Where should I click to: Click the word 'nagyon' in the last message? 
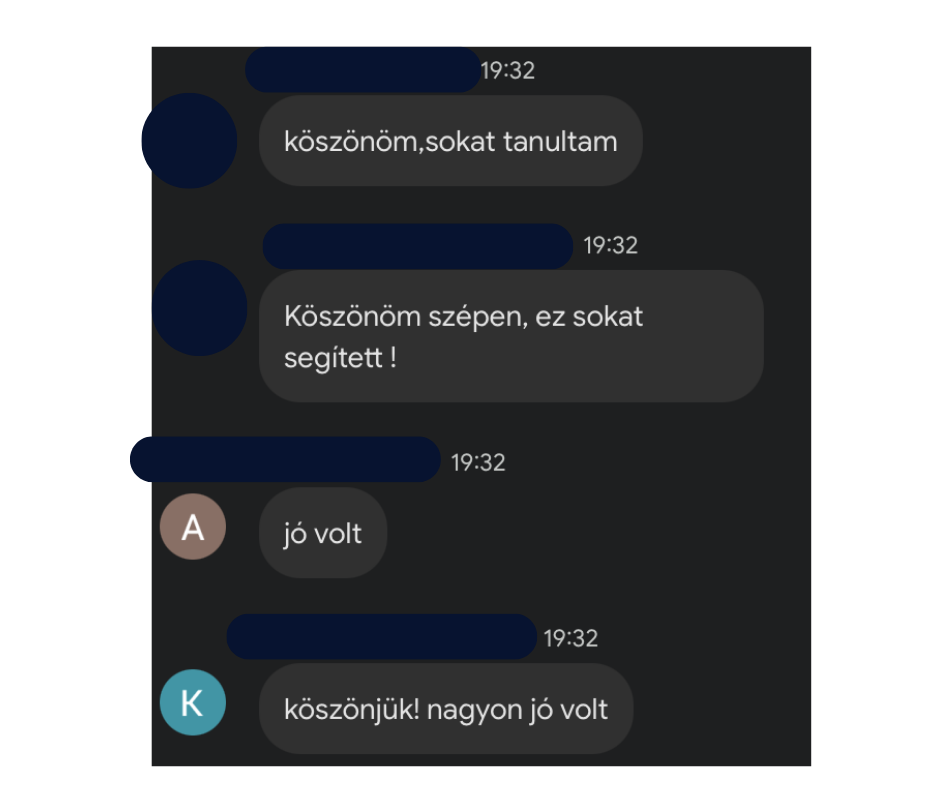coord(474,711)
